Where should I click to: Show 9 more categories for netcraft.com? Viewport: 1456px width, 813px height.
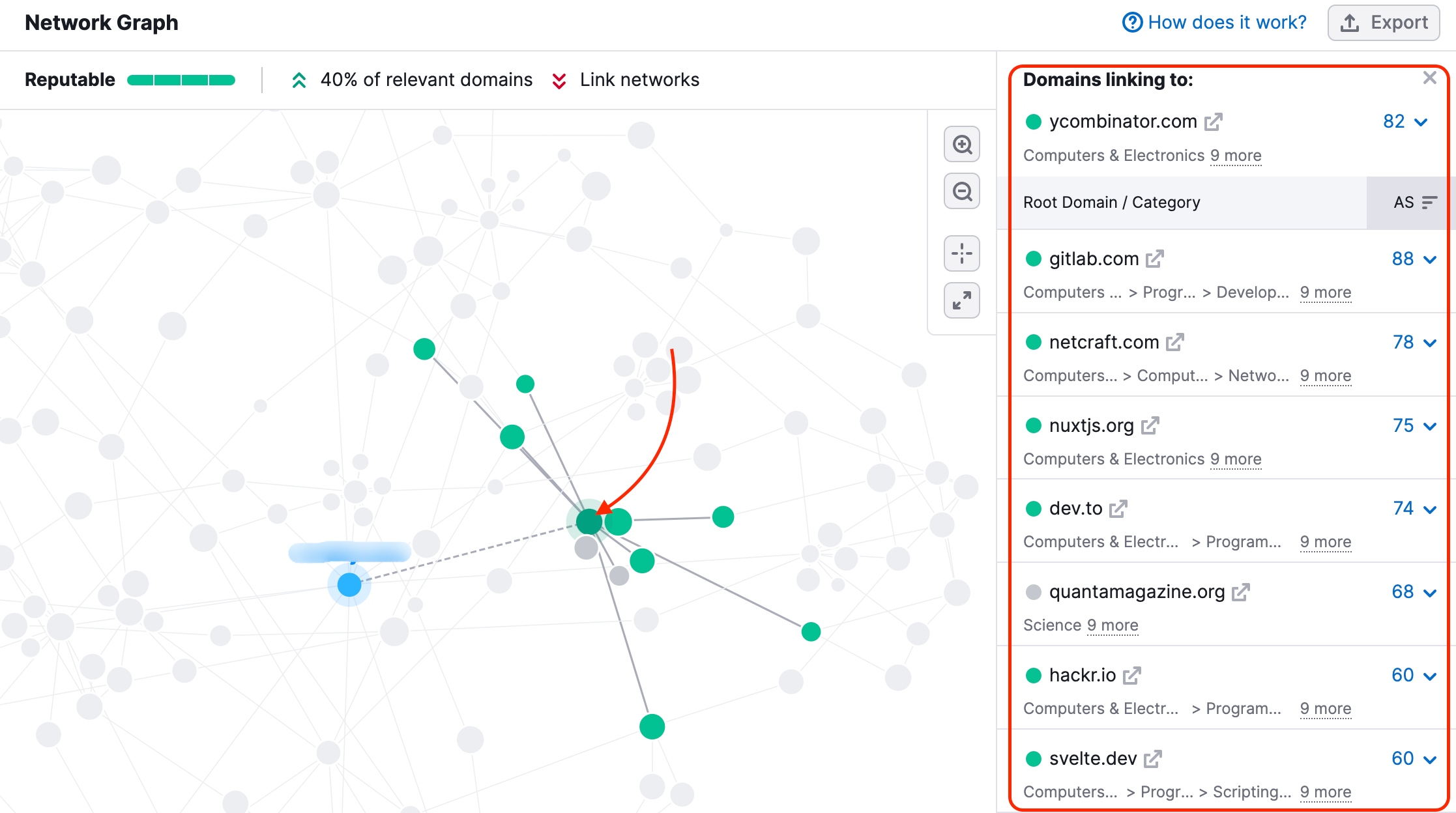(x=1326, y=376)
